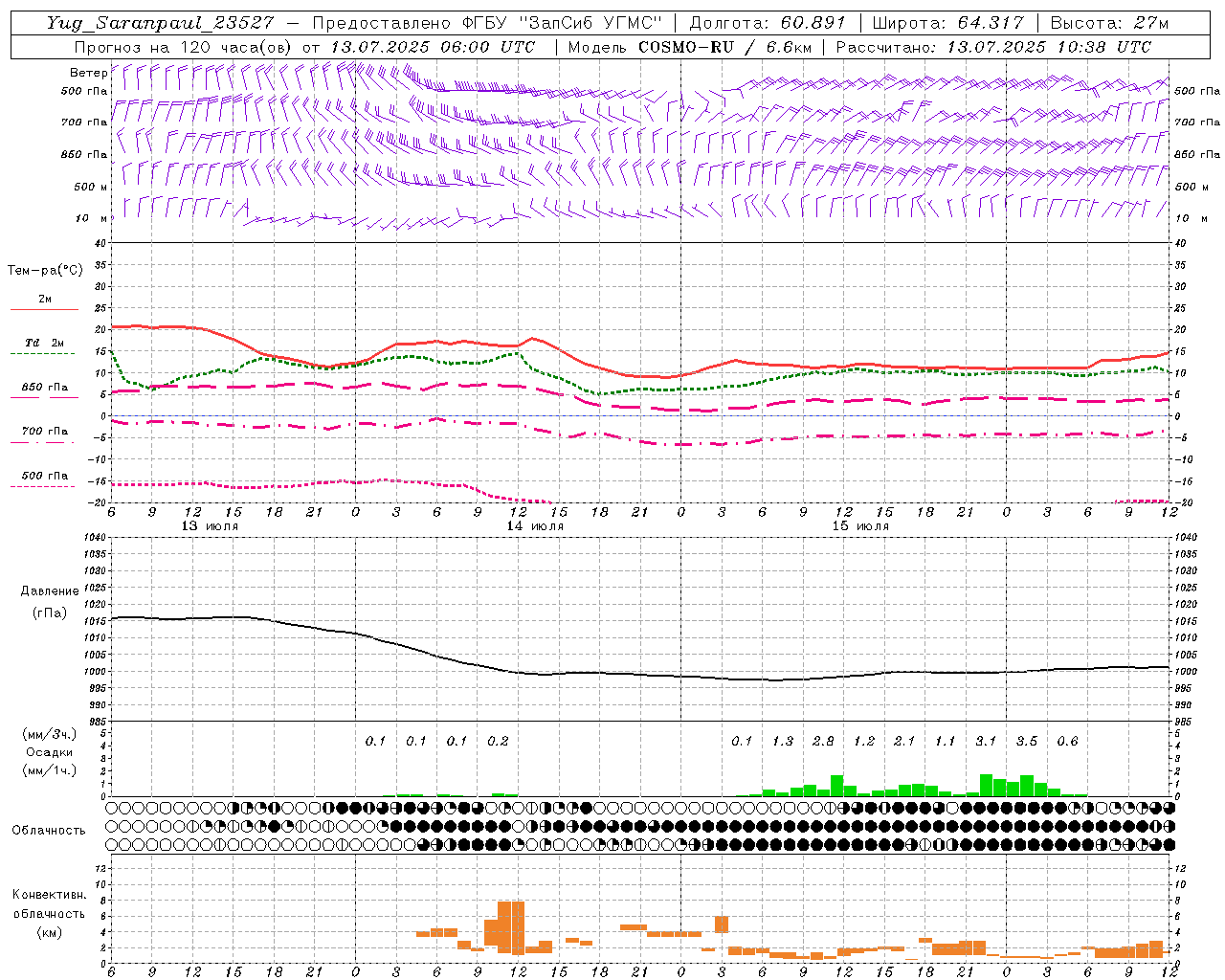Viewport: 1225px width, 980px height.
Task: Click the 14 июля date label
Action: 535,526
